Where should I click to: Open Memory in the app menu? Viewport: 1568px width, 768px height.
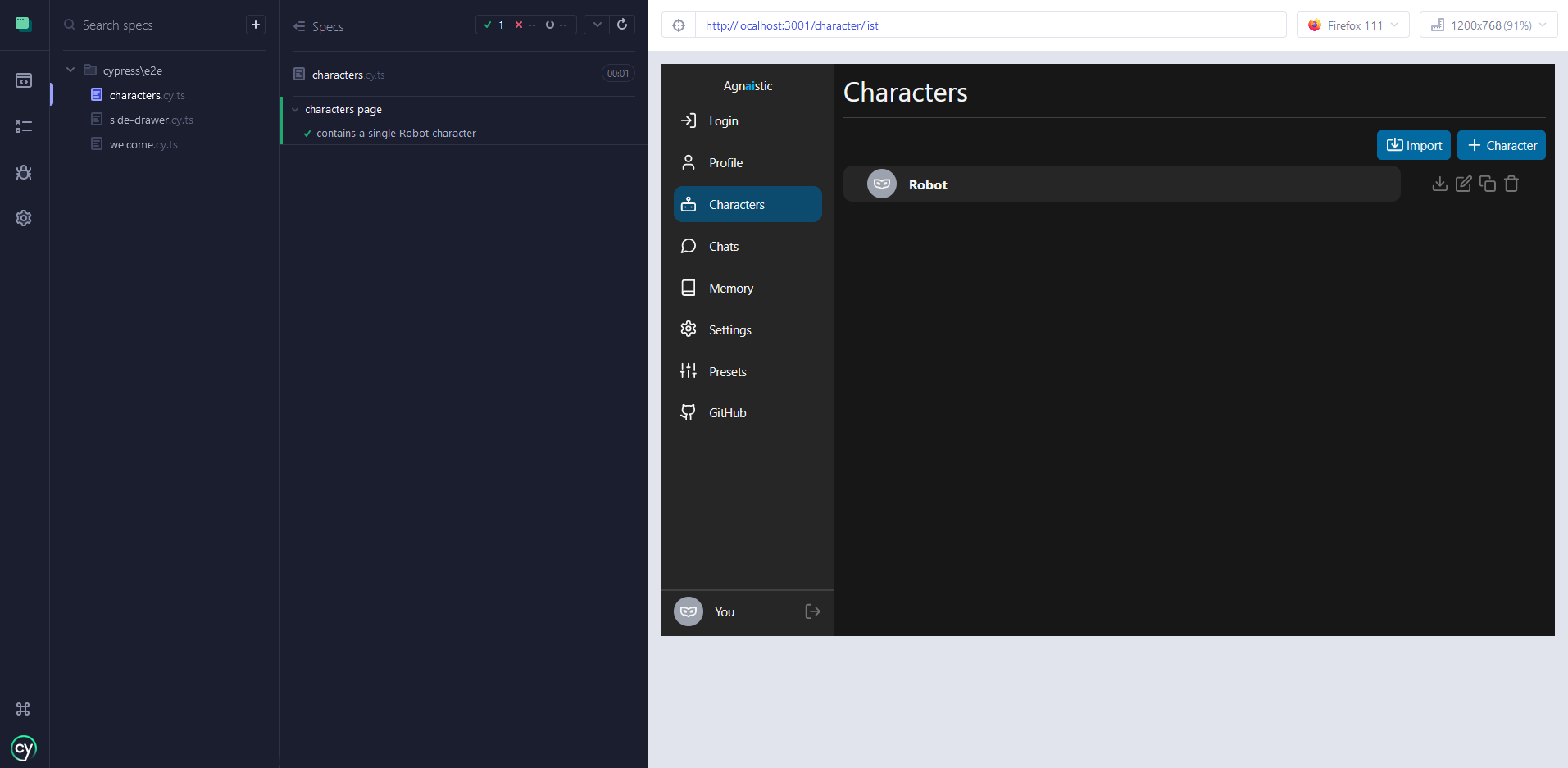click(748, 288)
